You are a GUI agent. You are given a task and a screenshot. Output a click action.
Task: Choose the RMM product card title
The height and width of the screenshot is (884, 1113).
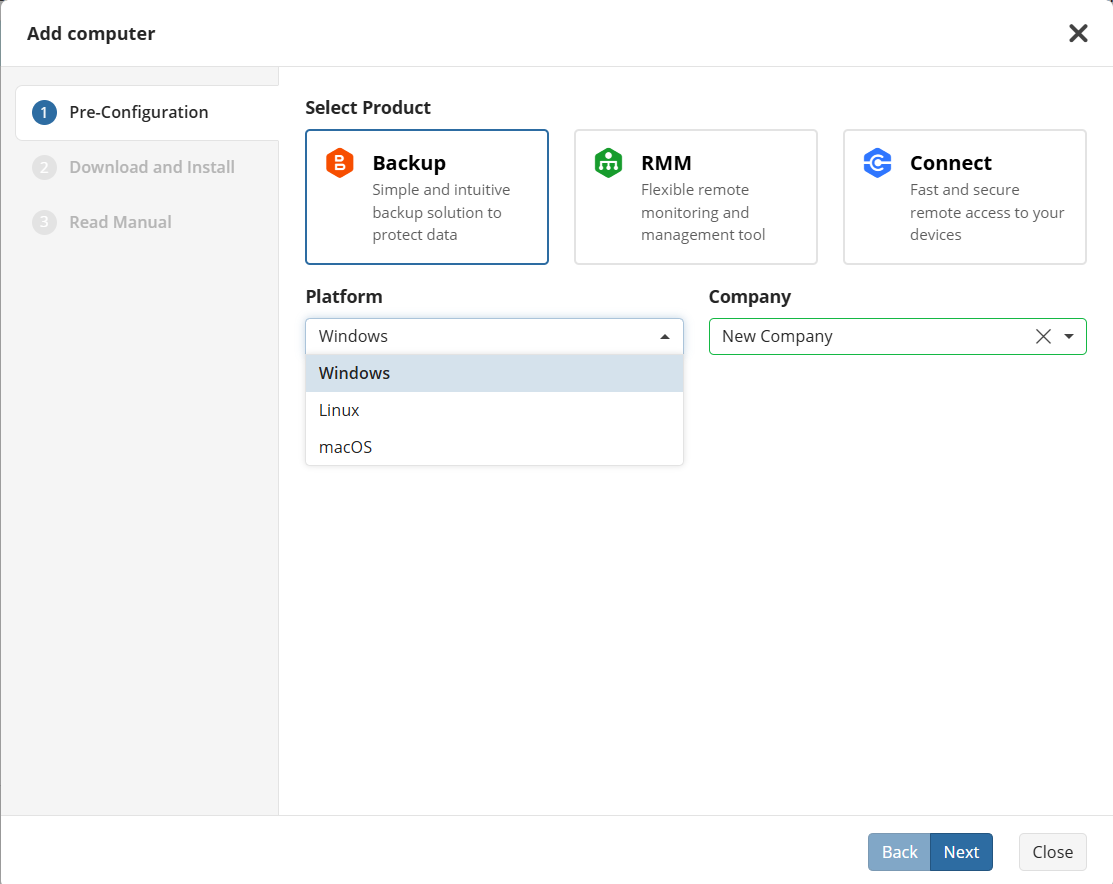click(666, 163)
